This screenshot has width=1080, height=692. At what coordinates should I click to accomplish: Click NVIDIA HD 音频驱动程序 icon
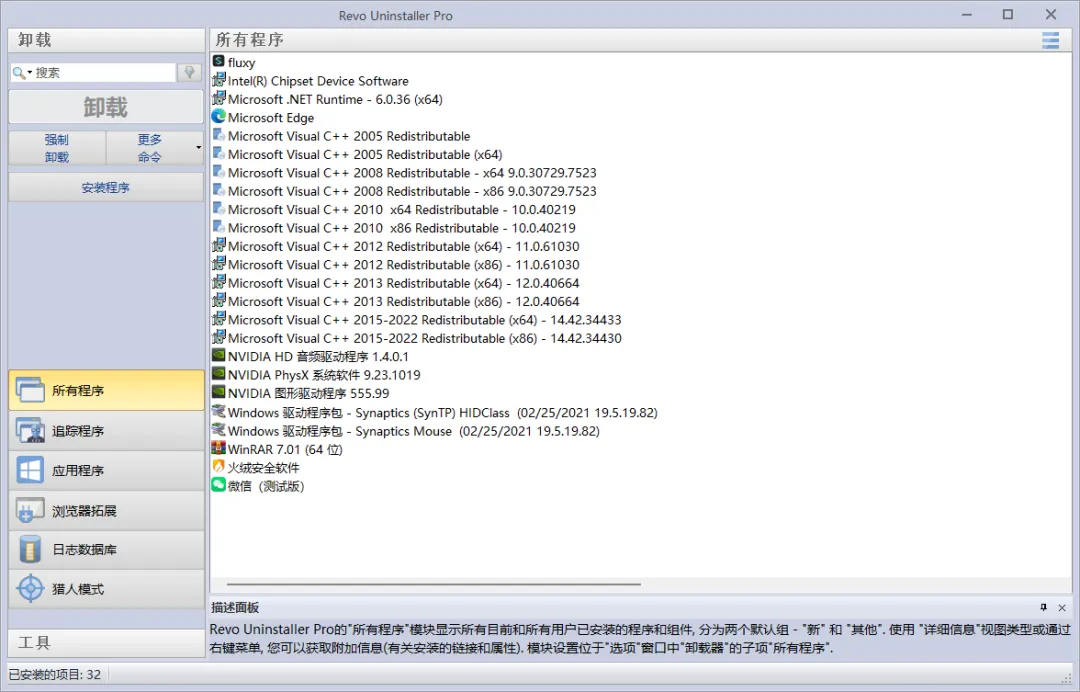pos(218,355)
